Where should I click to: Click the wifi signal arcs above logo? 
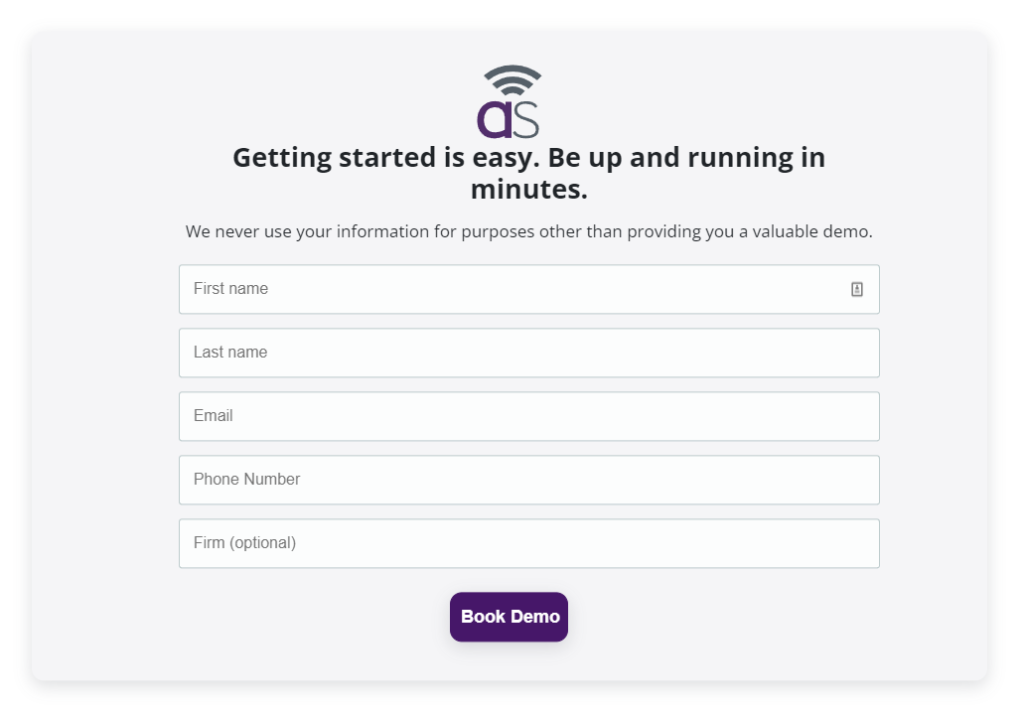tap(512, 79)
